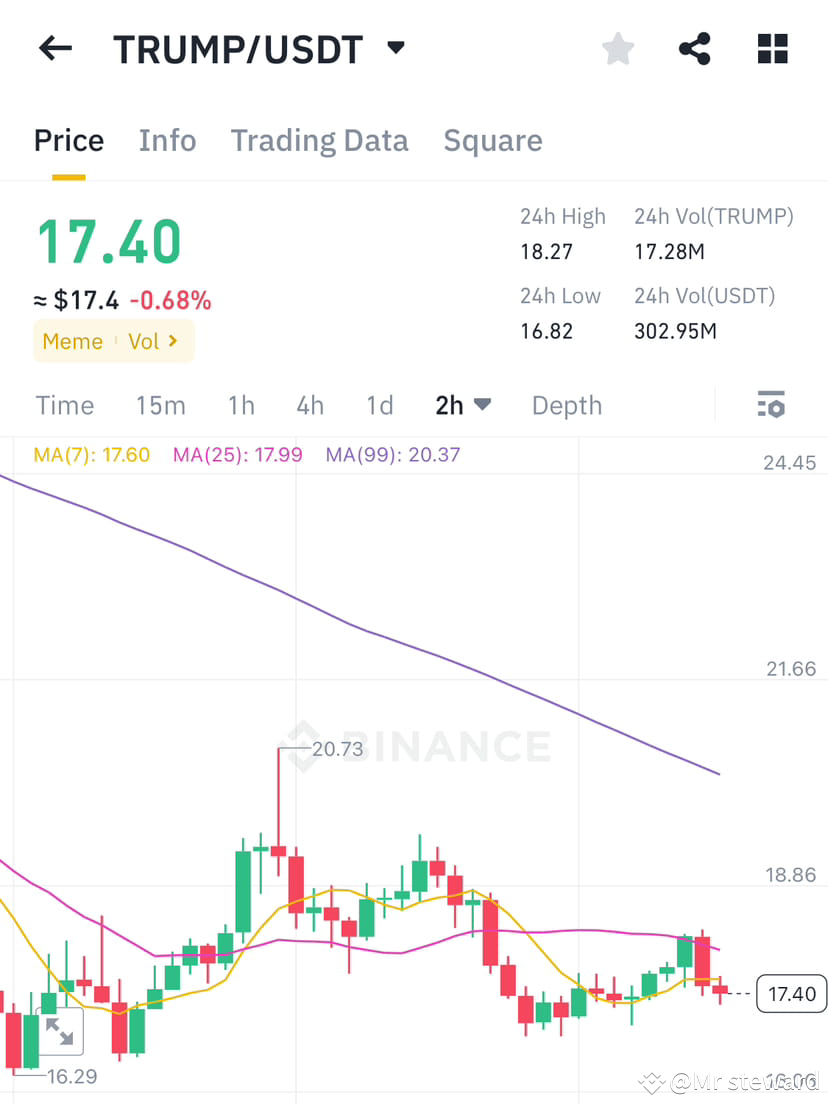Open the Vol tag expander below price
Image resolution: width=828 pixels, height=1104 pixels.
(x=153, y=341)
